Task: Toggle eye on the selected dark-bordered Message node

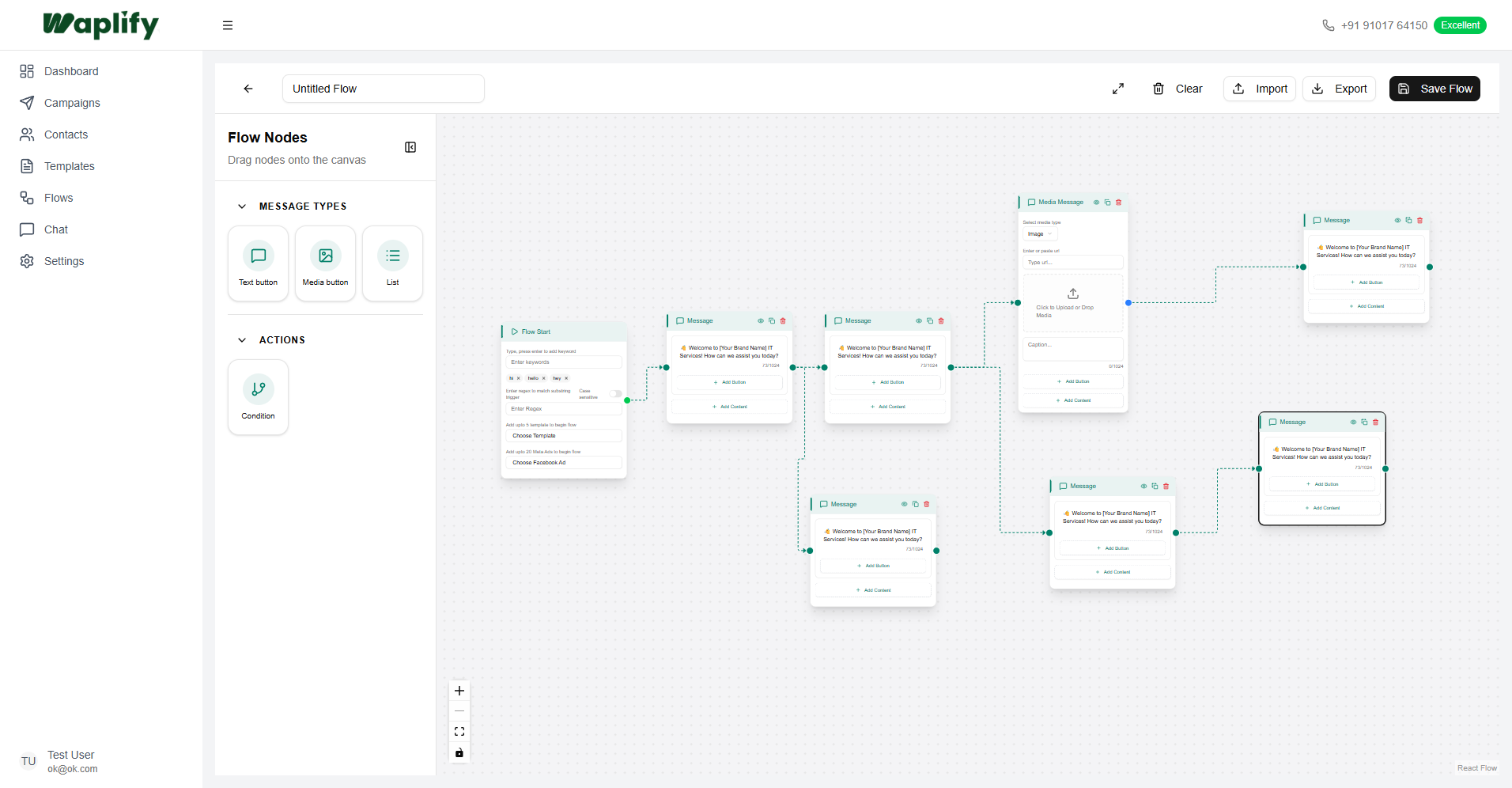Action: [1353, 422]
